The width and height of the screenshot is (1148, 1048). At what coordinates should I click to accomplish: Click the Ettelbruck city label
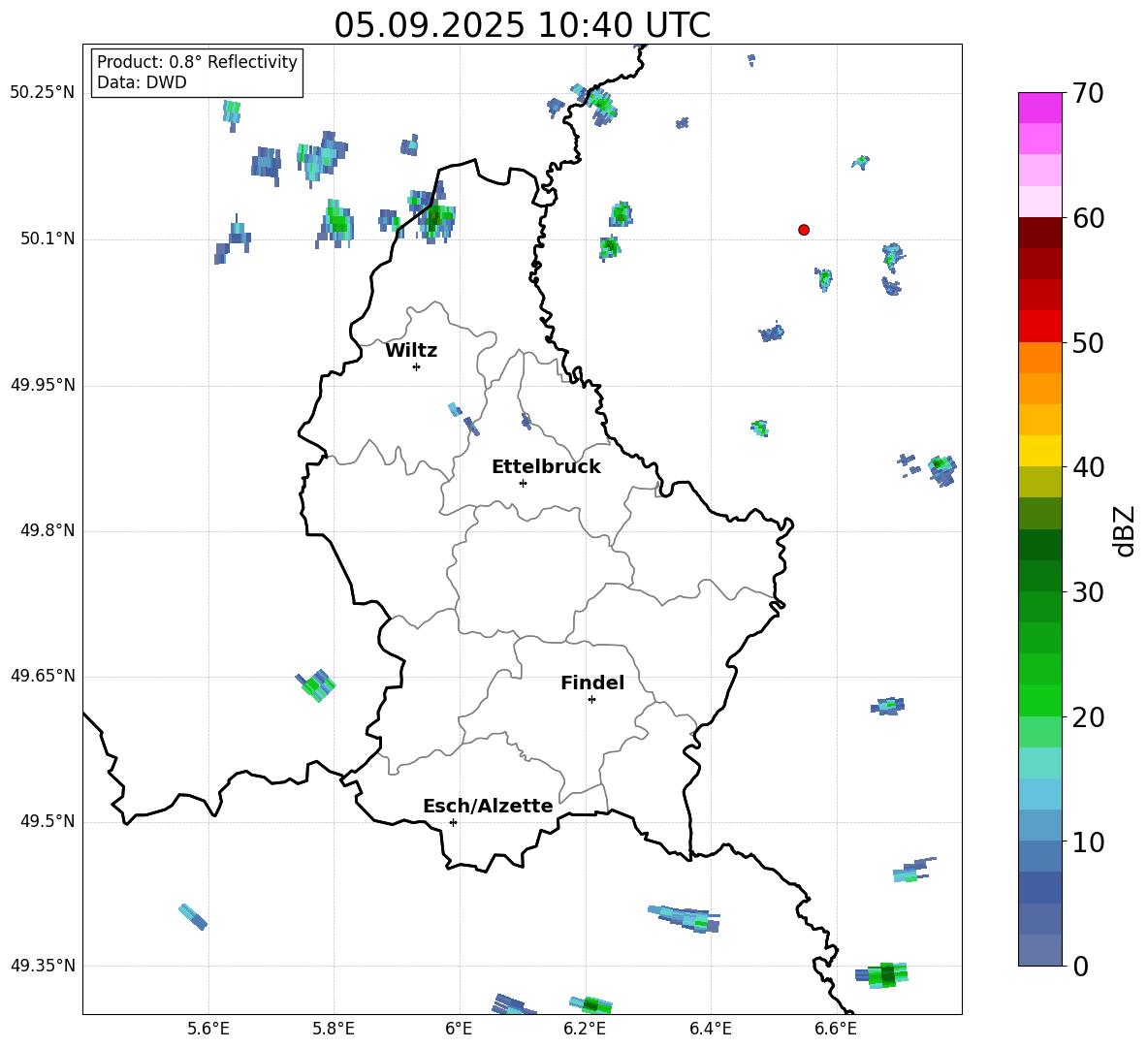pyautogui.click(x=546, y=467)
